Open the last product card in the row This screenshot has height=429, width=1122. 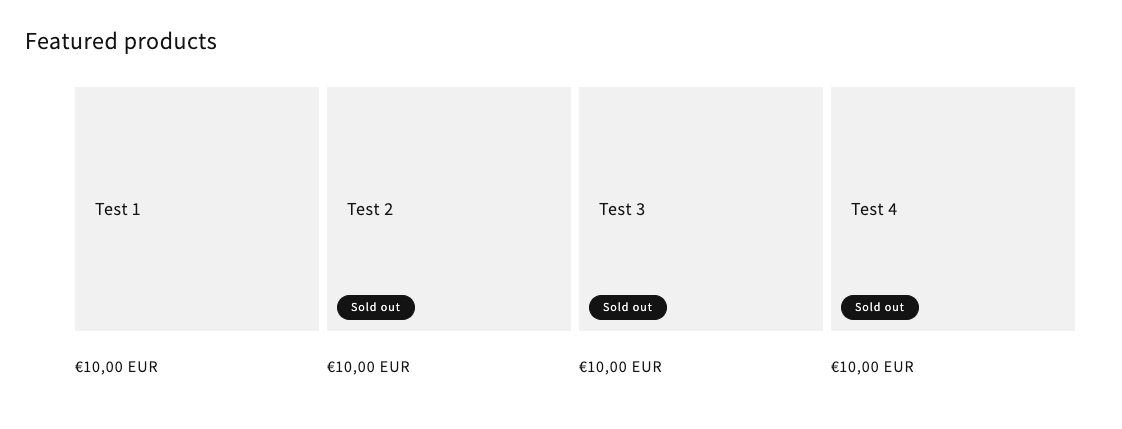(x=874, y=209)
